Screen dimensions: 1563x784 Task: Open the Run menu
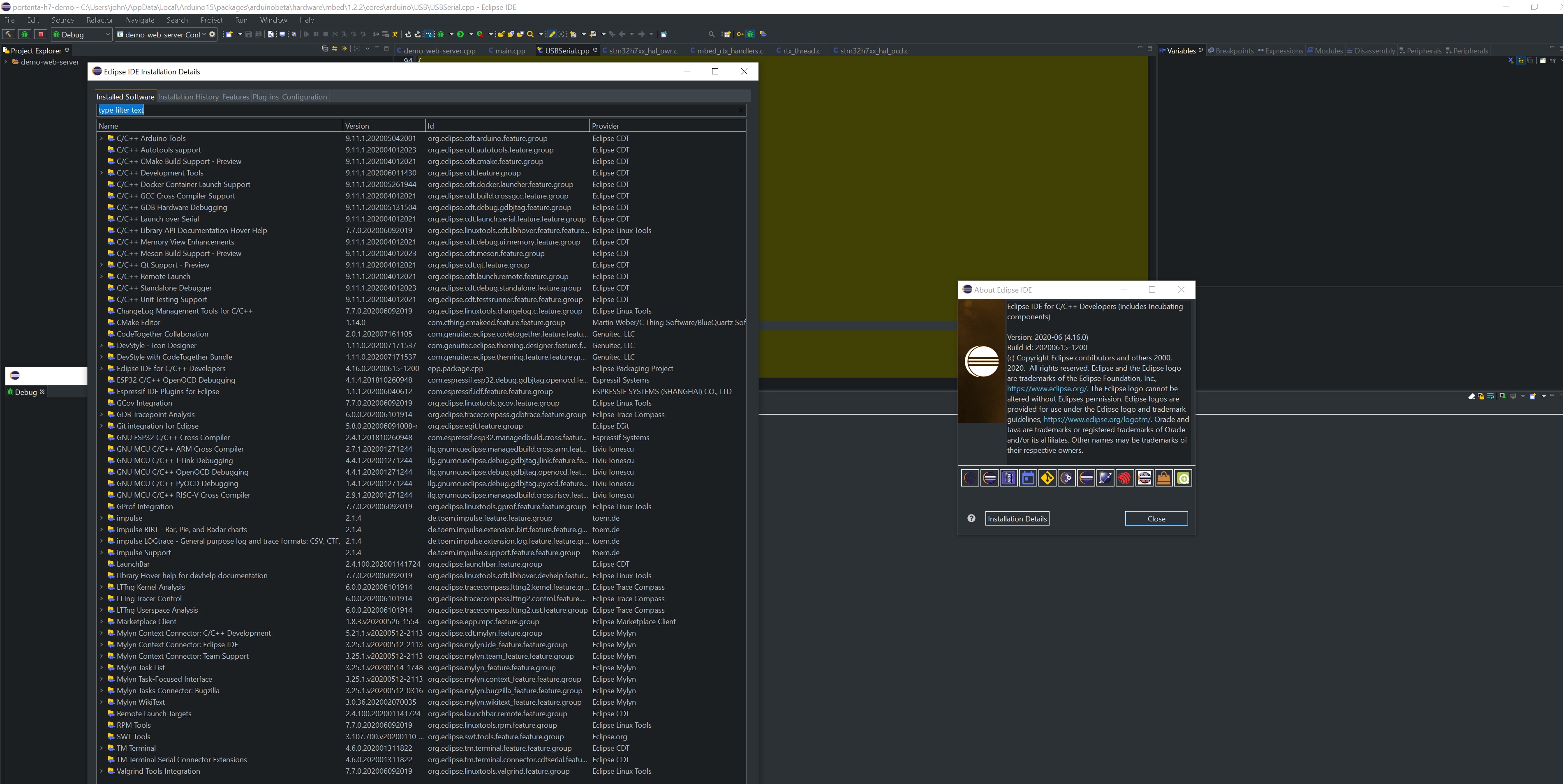(241, 20)
